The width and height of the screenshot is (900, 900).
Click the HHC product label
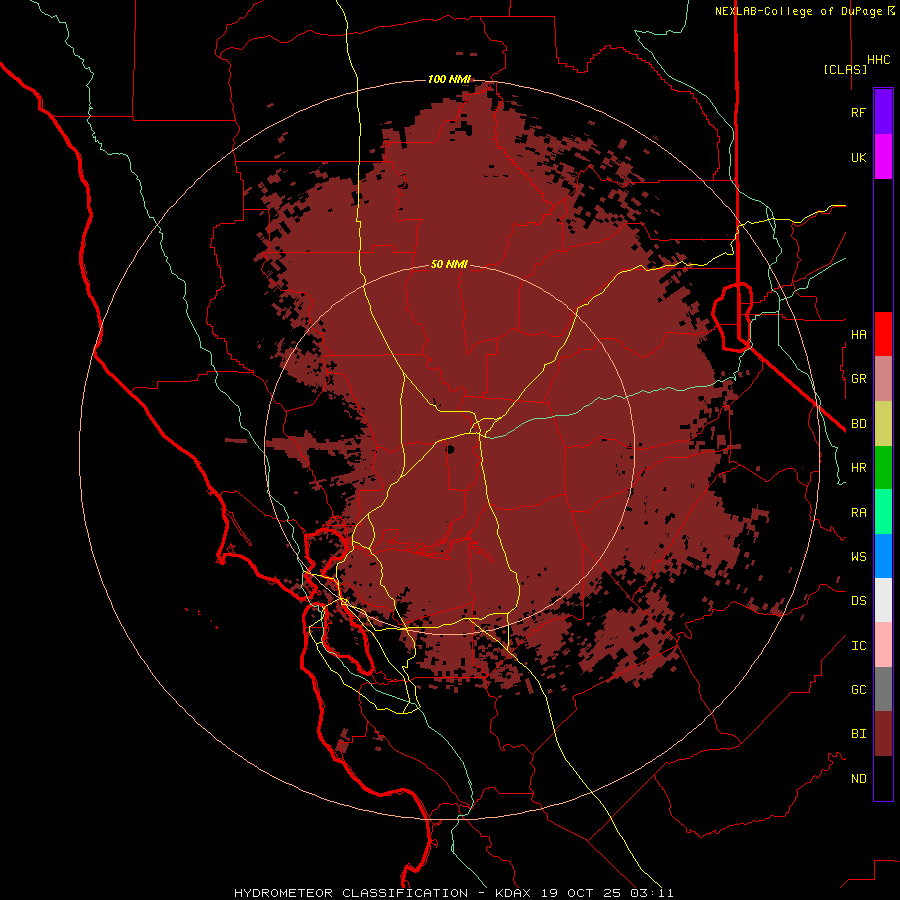(878, 60)
